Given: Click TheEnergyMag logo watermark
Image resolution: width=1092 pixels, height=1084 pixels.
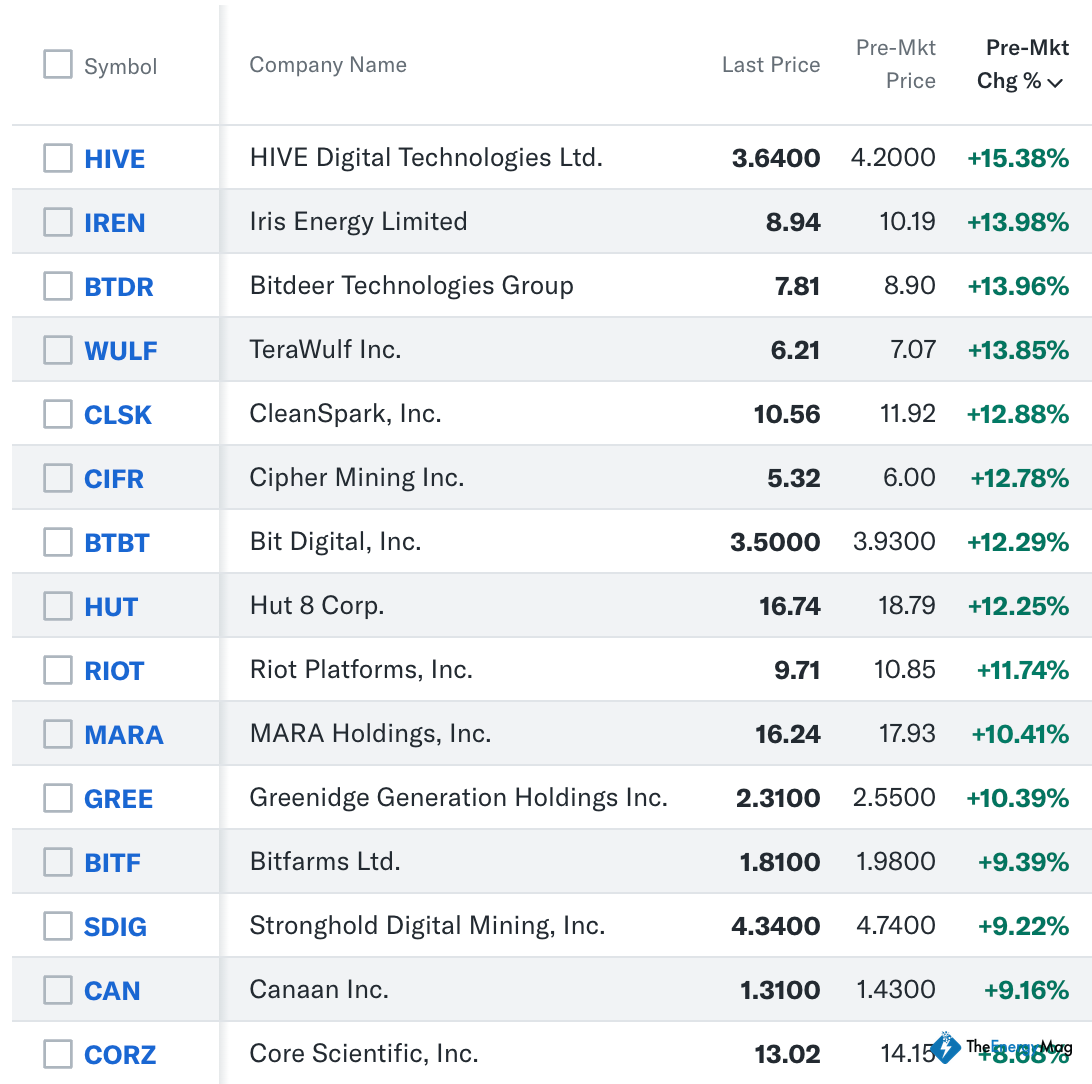Looking at the screenshot, I should tap(1003, 1047).
